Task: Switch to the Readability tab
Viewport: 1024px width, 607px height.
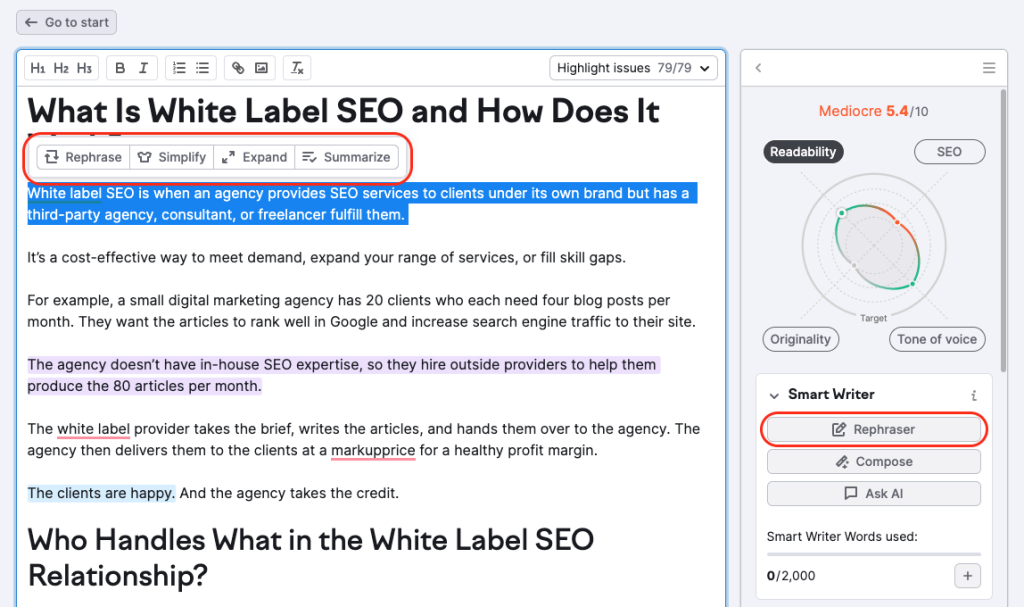Action: click(x=803, y=152)
